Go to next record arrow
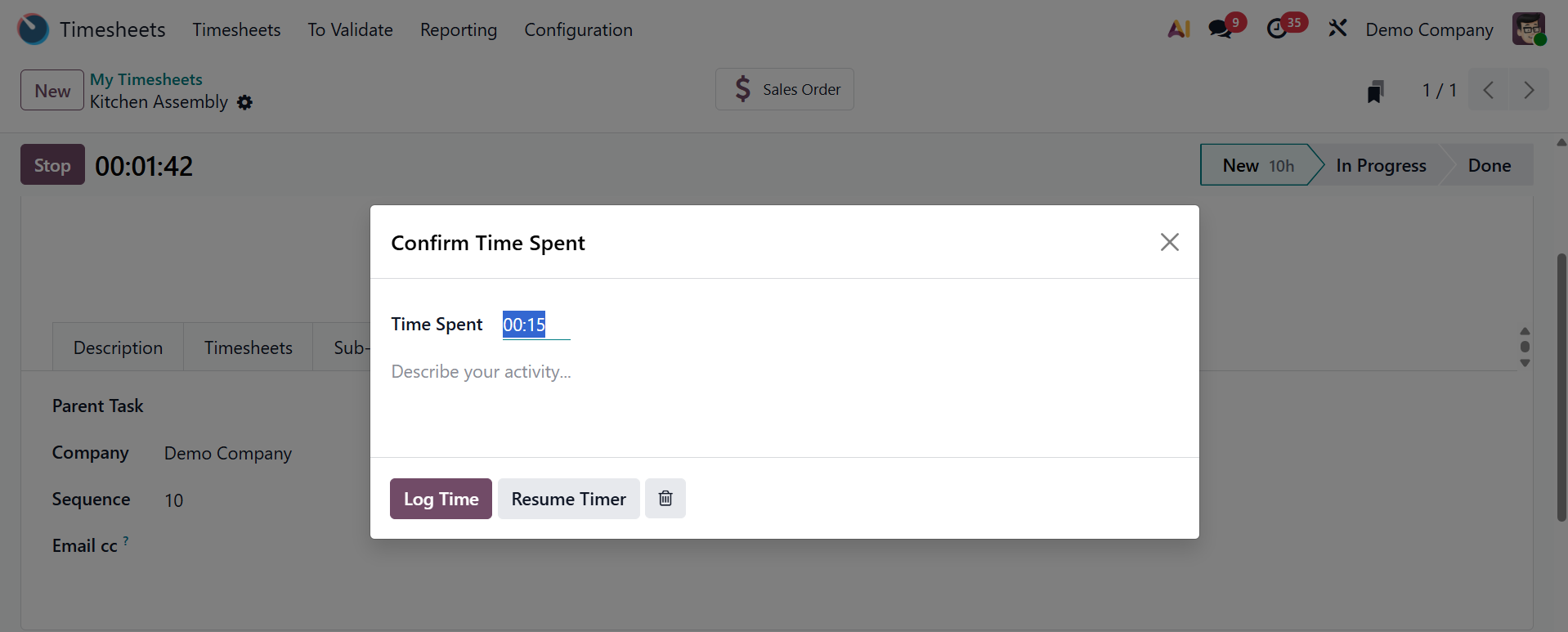Screen dimensions: 1568x632 (x=1528, y=90)
